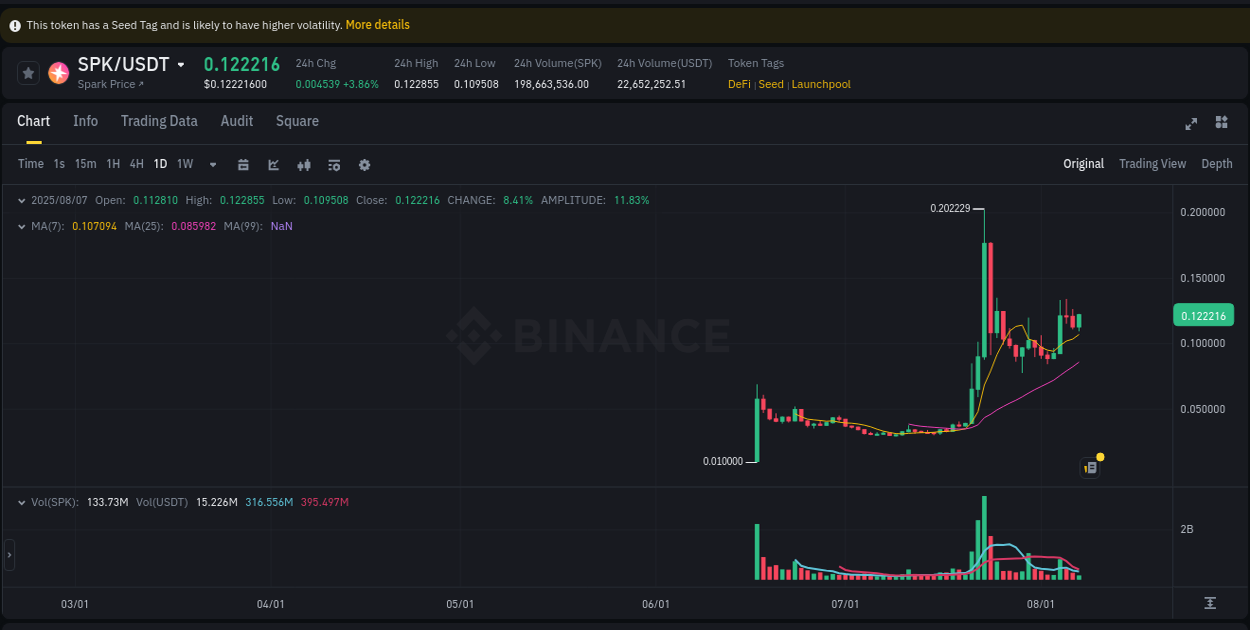Image resolution: width=1250 pixels, height=630 pixels.
Task: Click the line chart overlay icon
Action: pos(273,164)
